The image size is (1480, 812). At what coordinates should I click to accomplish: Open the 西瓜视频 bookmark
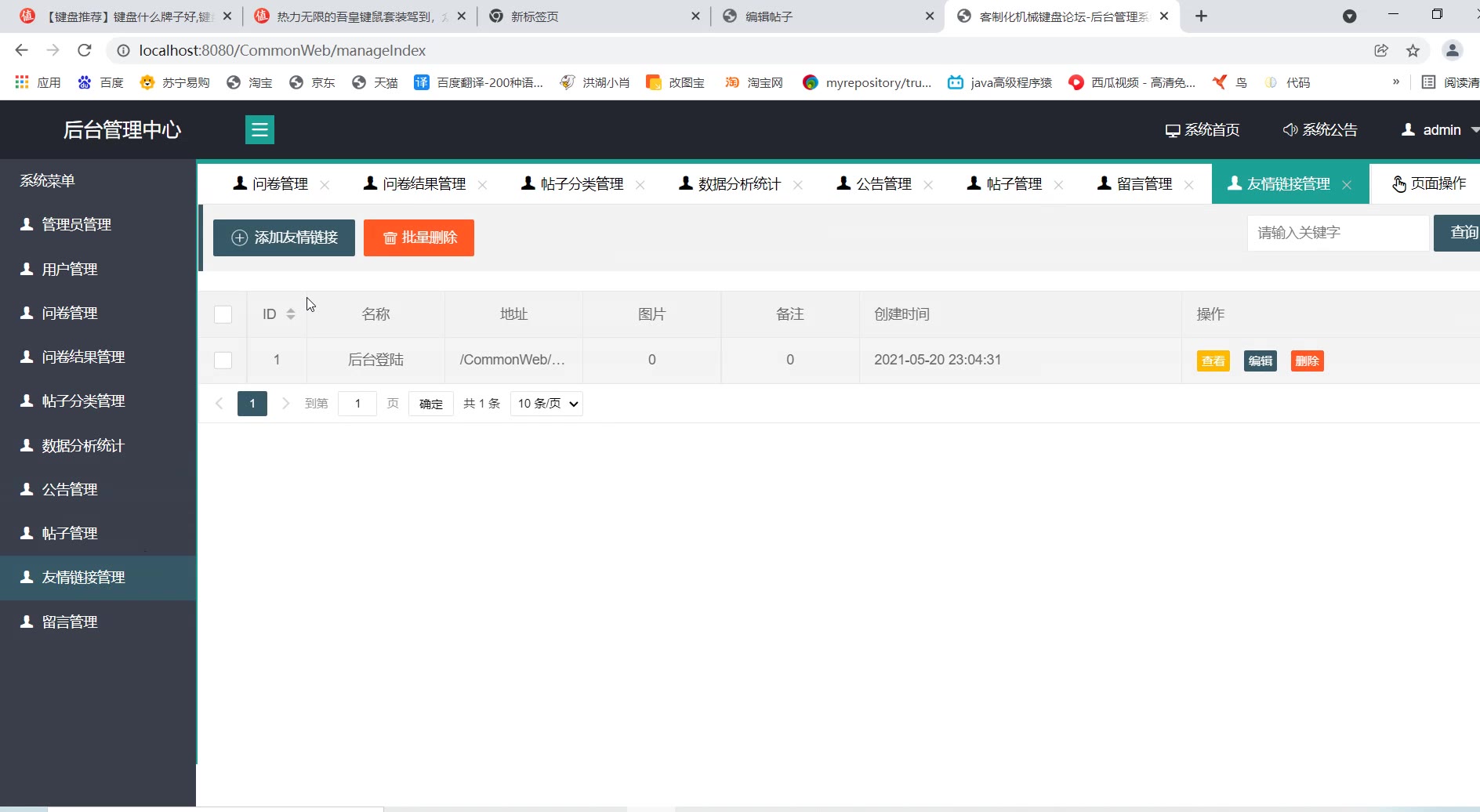coord(1133,82)
